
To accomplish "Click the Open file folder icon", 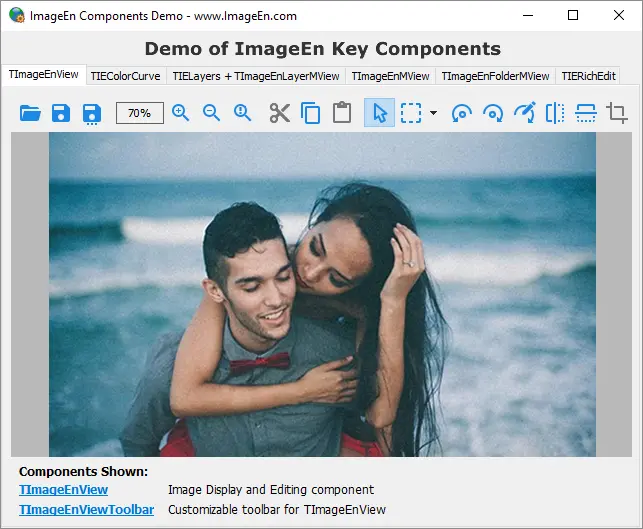I will (x=30, y=113).
